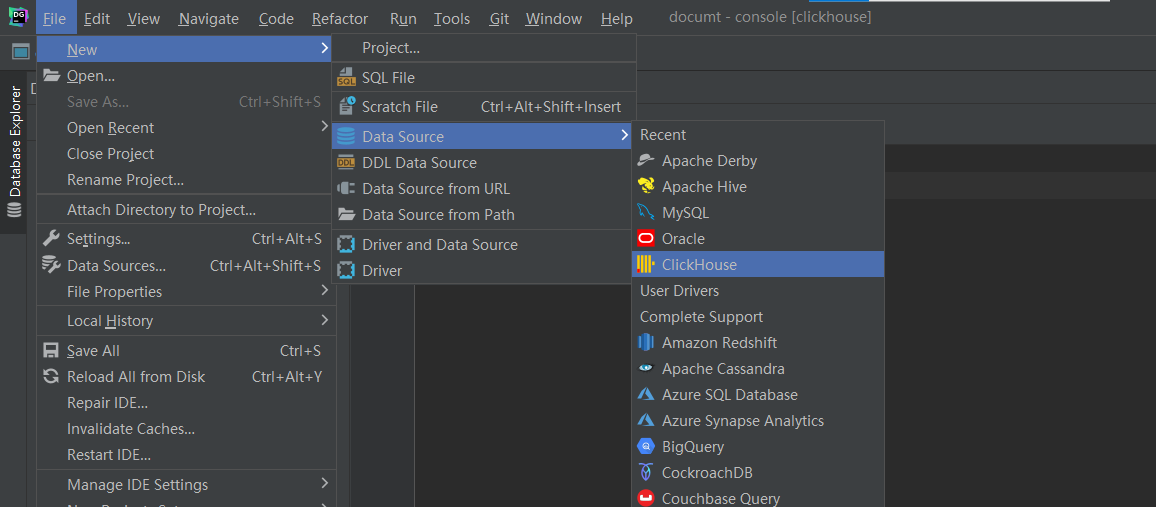1156x507 pixels.
Task: Expand the Data Source submenu arrow
Action: click(x=624, y=135)
